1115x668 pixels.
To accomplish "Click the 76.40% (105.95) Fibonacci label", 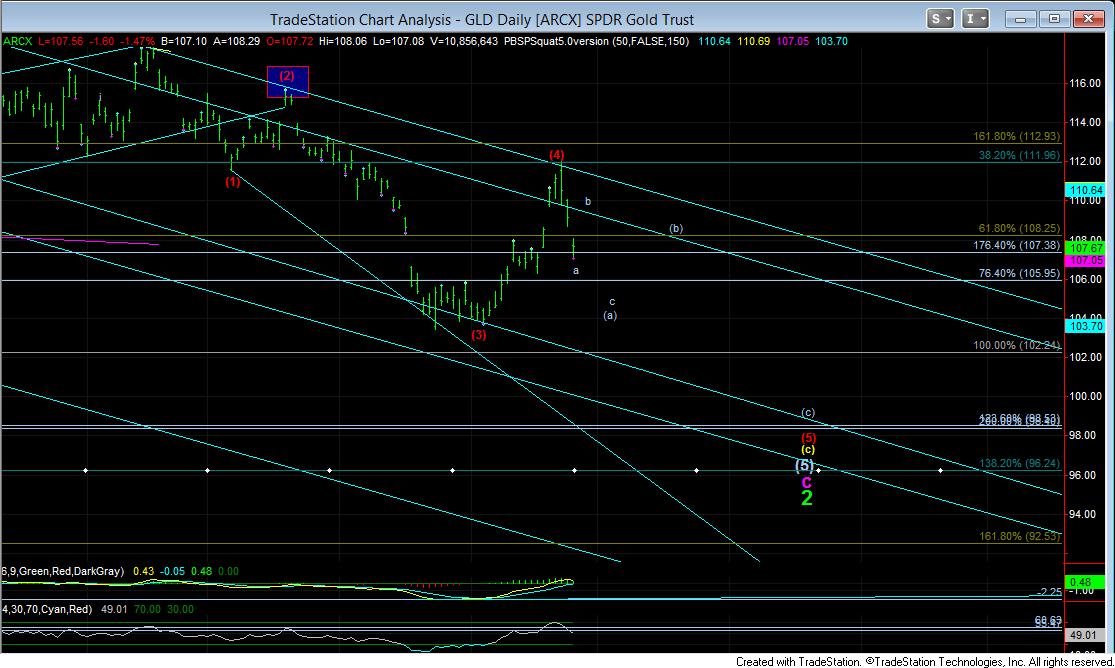I will pyautogui.click(x=1019, y=273).
